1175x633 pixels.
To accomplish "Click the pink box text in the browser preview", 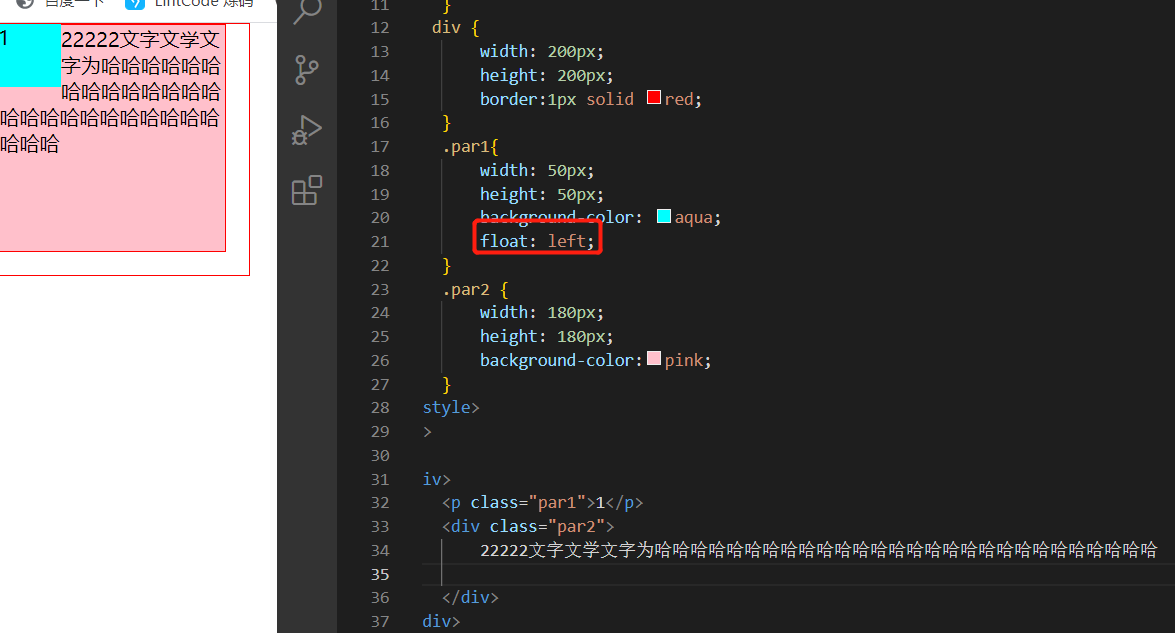I will click(110, 92).
